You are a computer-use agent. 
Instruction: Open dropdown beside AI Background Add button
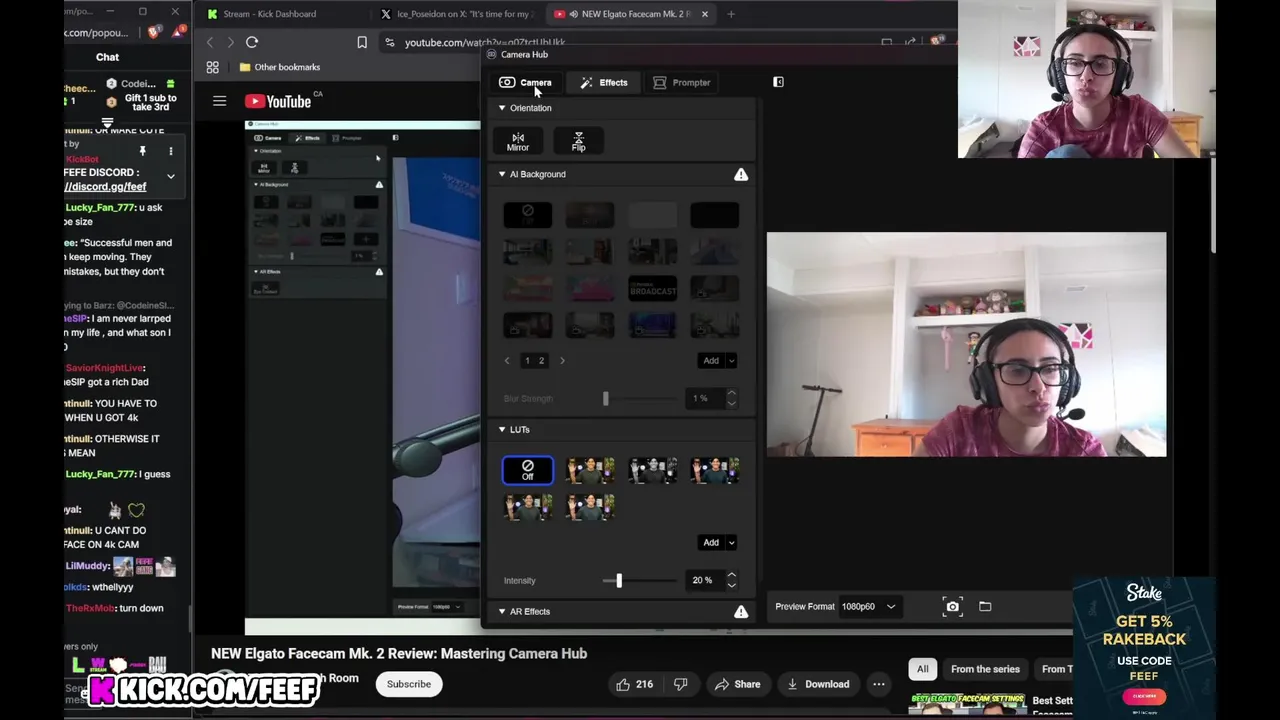[731, 361]
